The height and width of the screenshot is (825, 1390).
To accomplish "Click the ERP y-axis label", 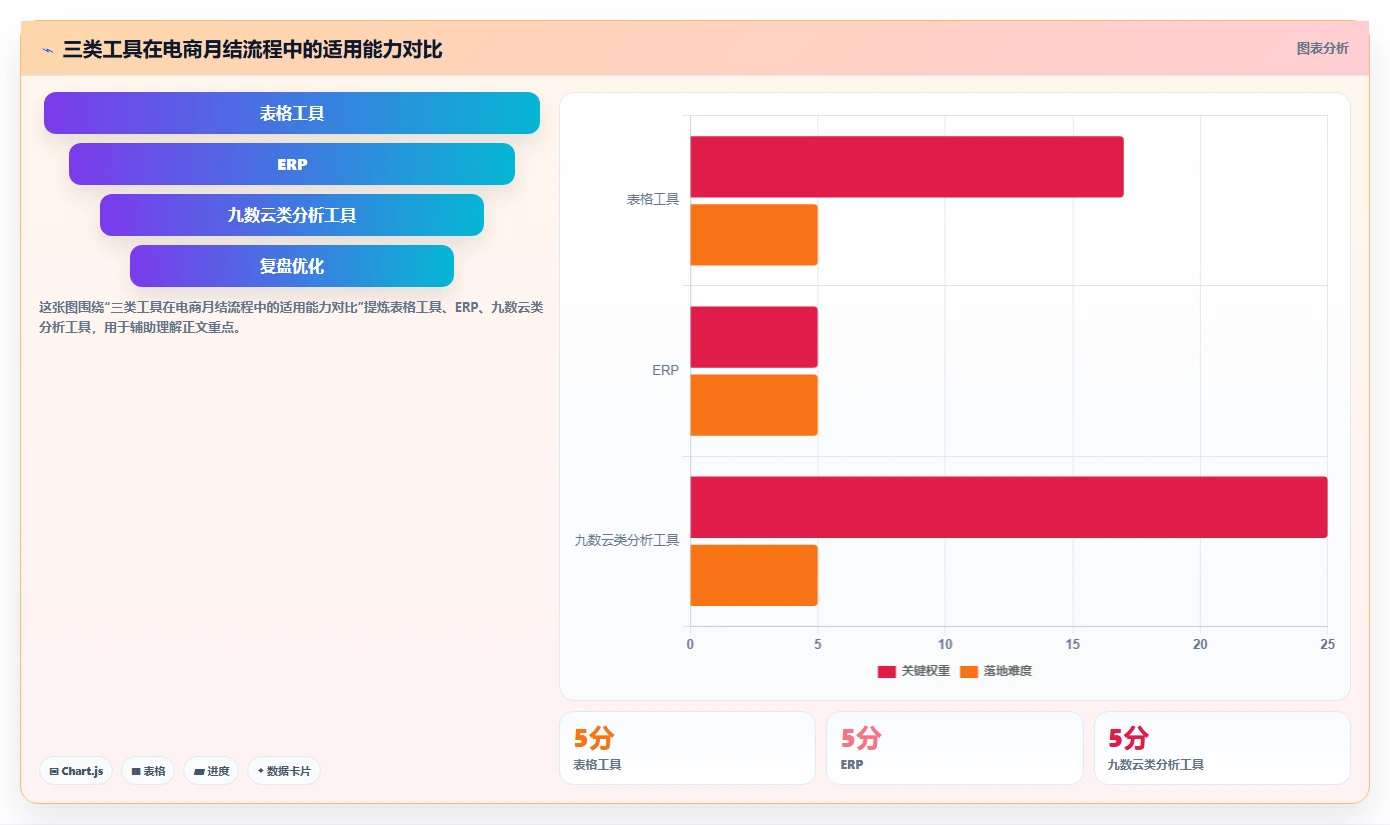I will pyautogui.click(x=666, y=370).
